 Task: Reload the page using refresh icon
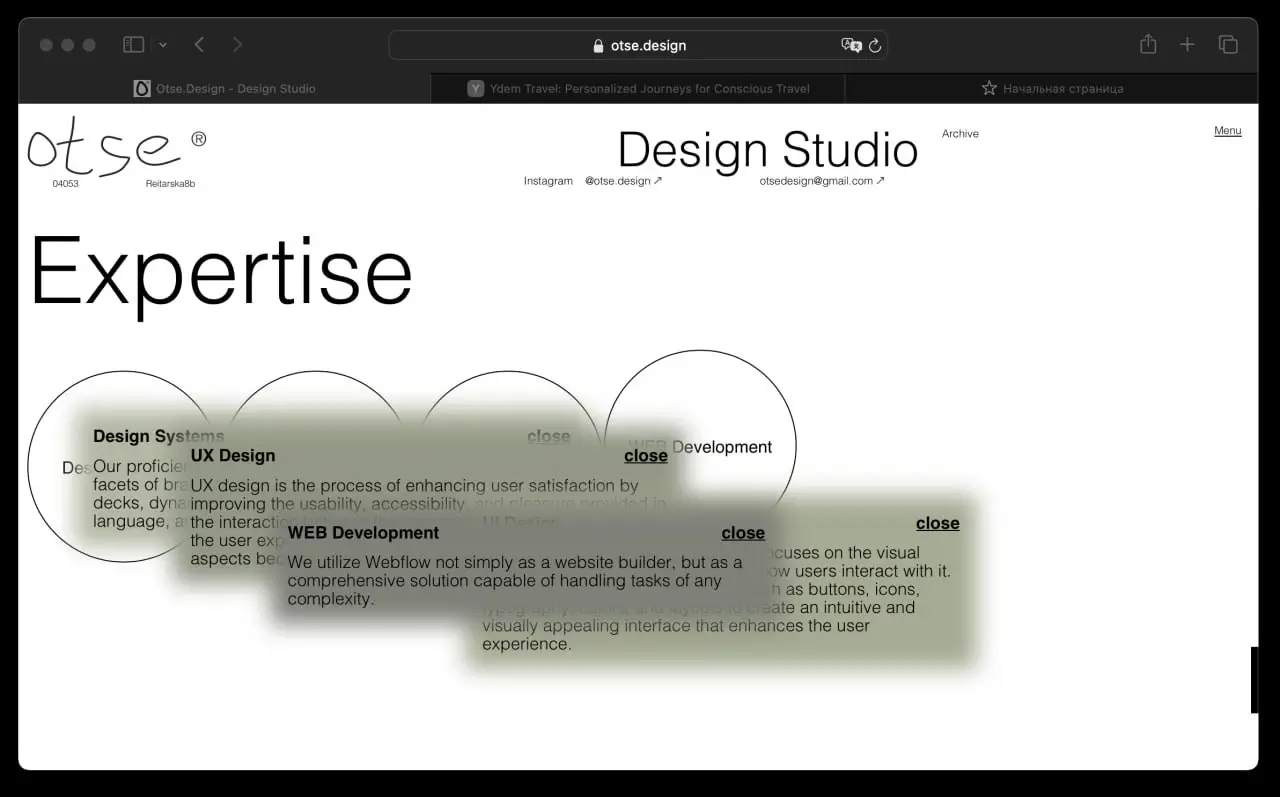pyautogui.click(x=875, y=45)
